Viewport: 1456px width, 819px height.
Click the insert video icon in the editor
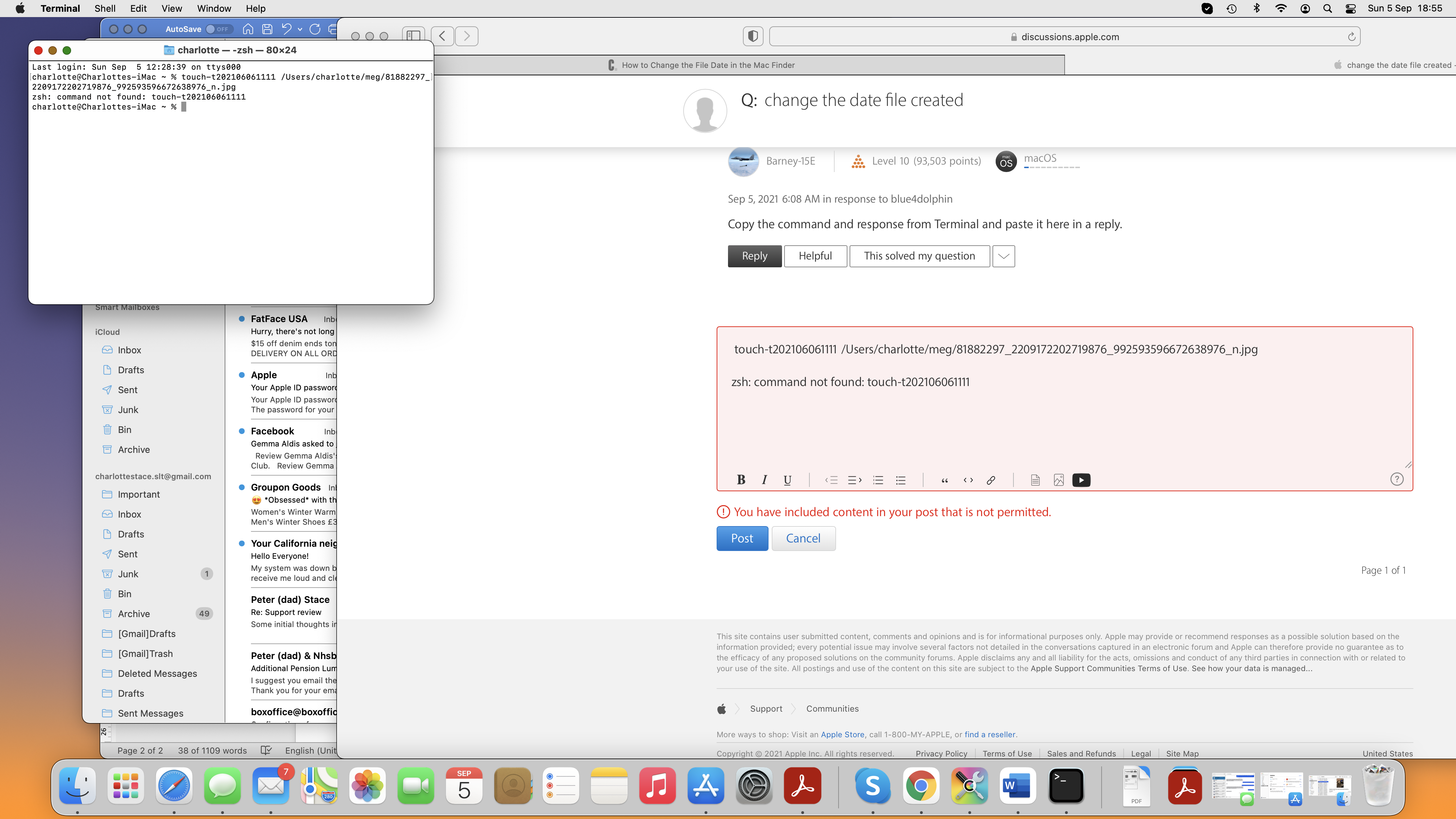tap(1081, 480)
